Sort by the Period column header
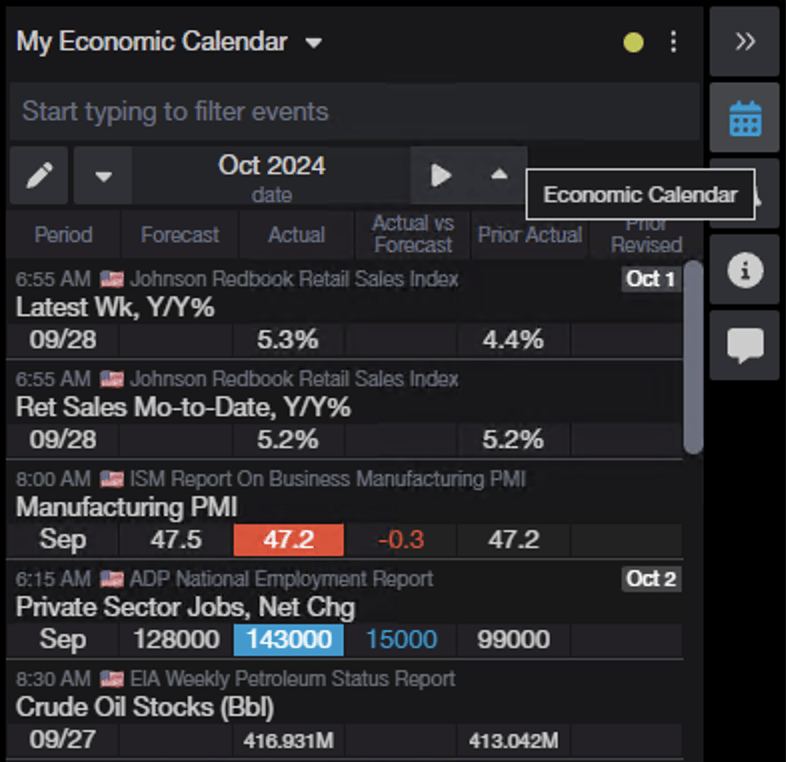 (x=63, y=235)
